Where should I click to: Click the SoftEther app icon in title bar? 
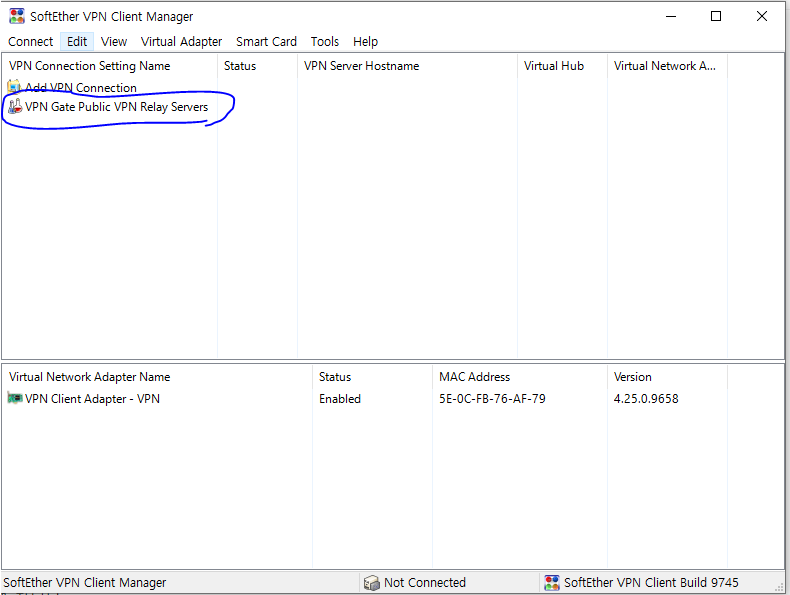[x=17, y=16]
